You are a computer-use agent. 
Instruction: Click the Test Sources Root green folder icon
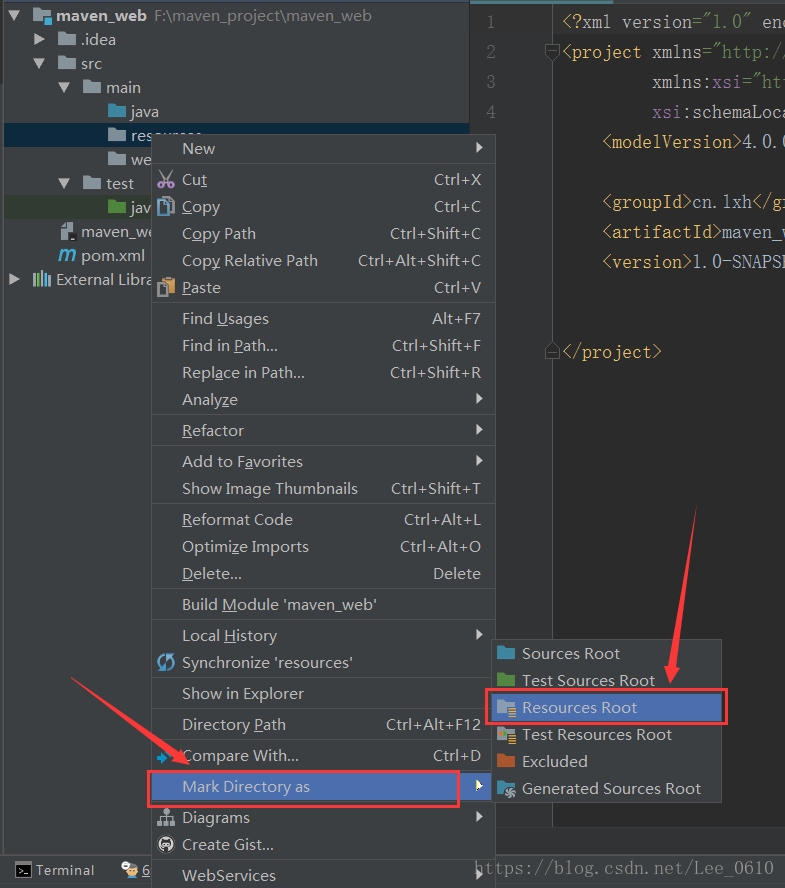tap(506, 681)
